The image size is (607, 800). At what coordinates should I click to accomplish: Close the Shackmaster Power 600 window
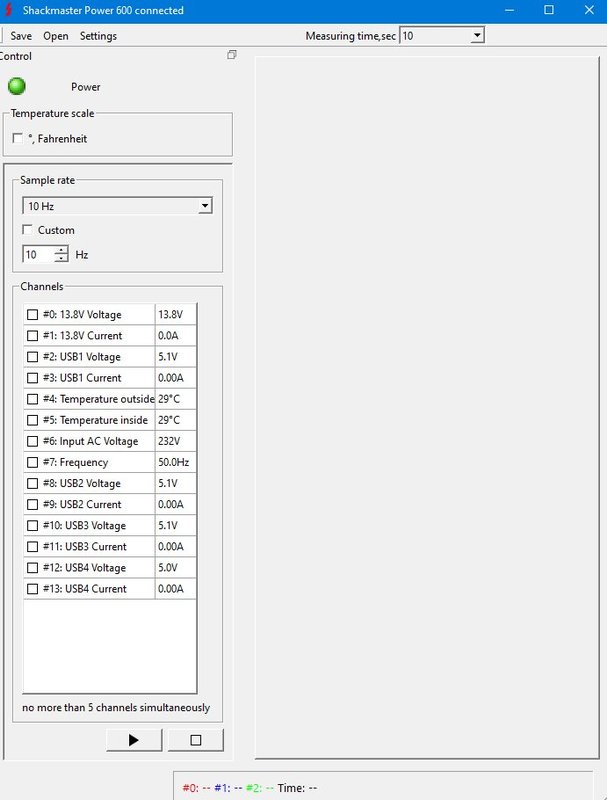click(589, 10)
